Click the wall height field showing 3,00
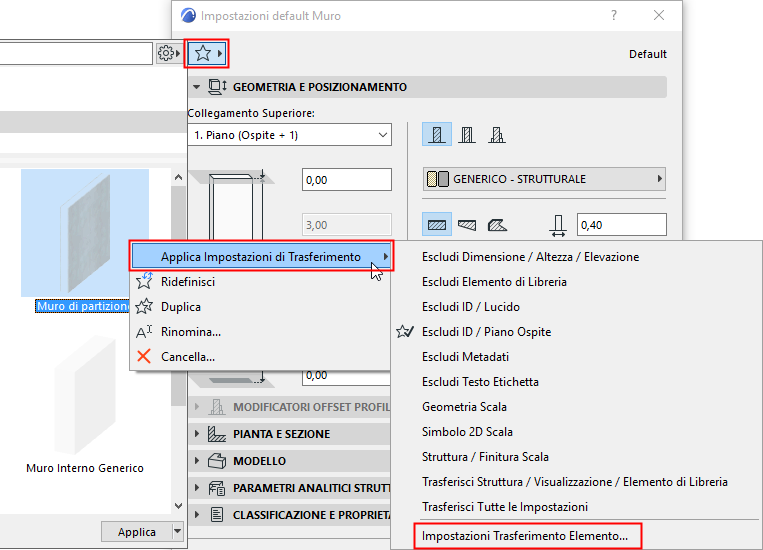The height and width of the screenshot is (550, 763). 346,225
